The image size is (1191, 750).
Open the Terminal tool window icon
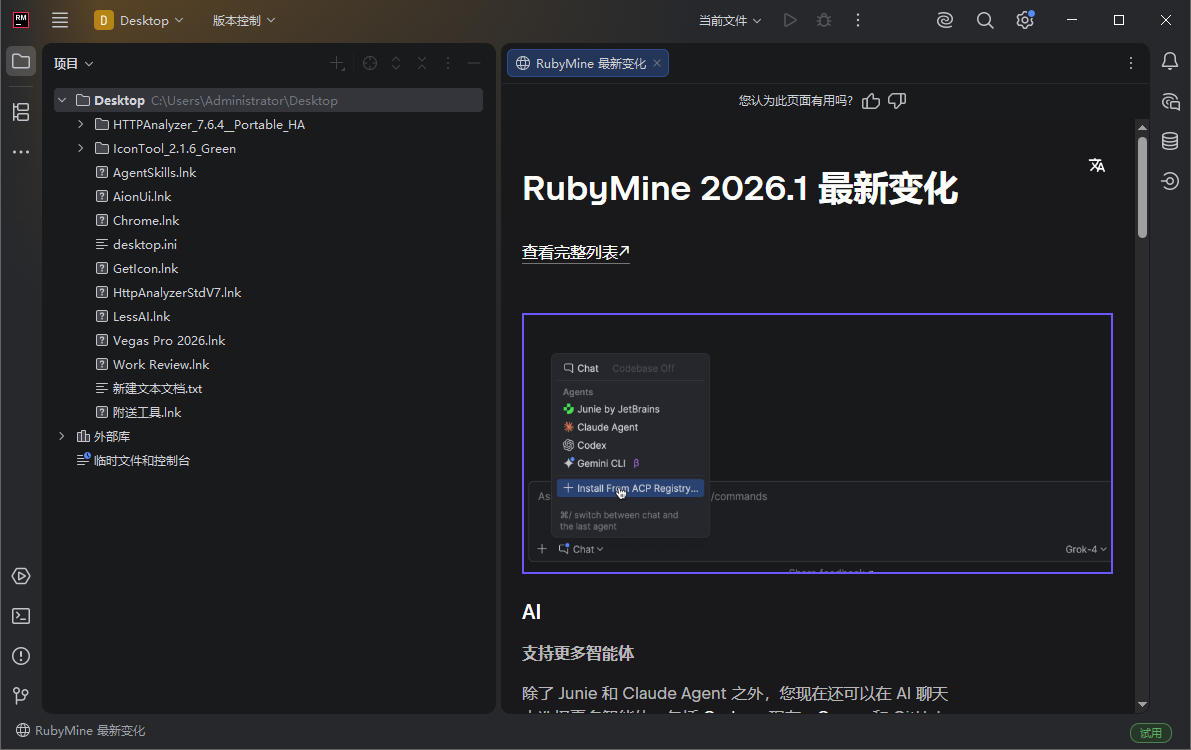click(x=20, y=616)
